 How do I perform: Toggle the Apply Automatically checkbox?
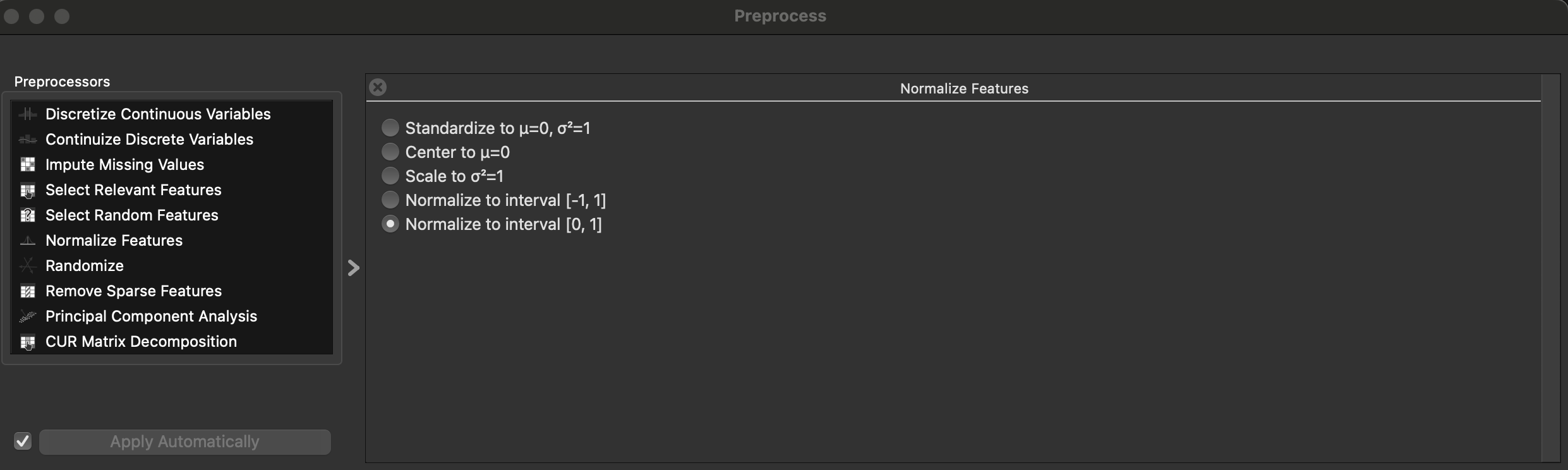tap(23, 441)
